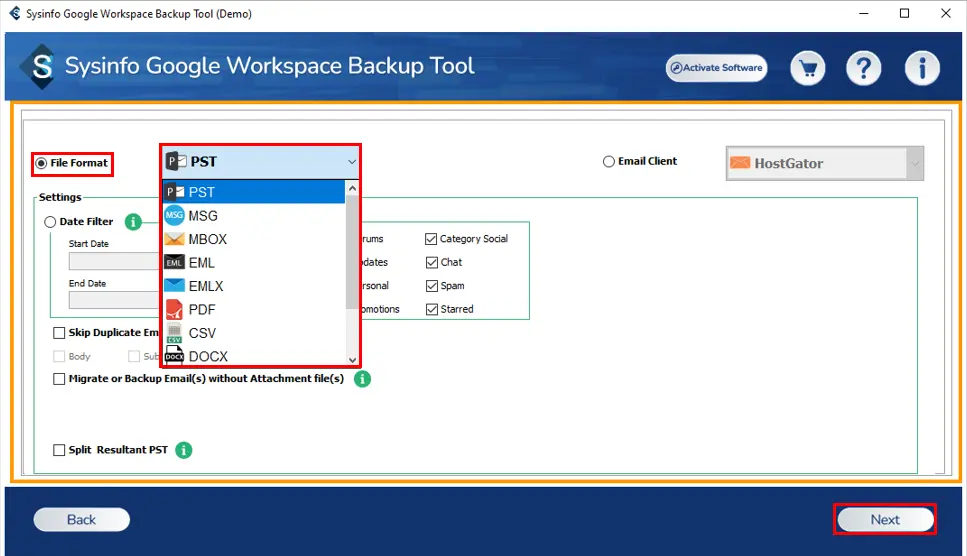Viewport: 967px width, 556px height.
Task: Choose MBOX from the format list
Action: point(208,239)
